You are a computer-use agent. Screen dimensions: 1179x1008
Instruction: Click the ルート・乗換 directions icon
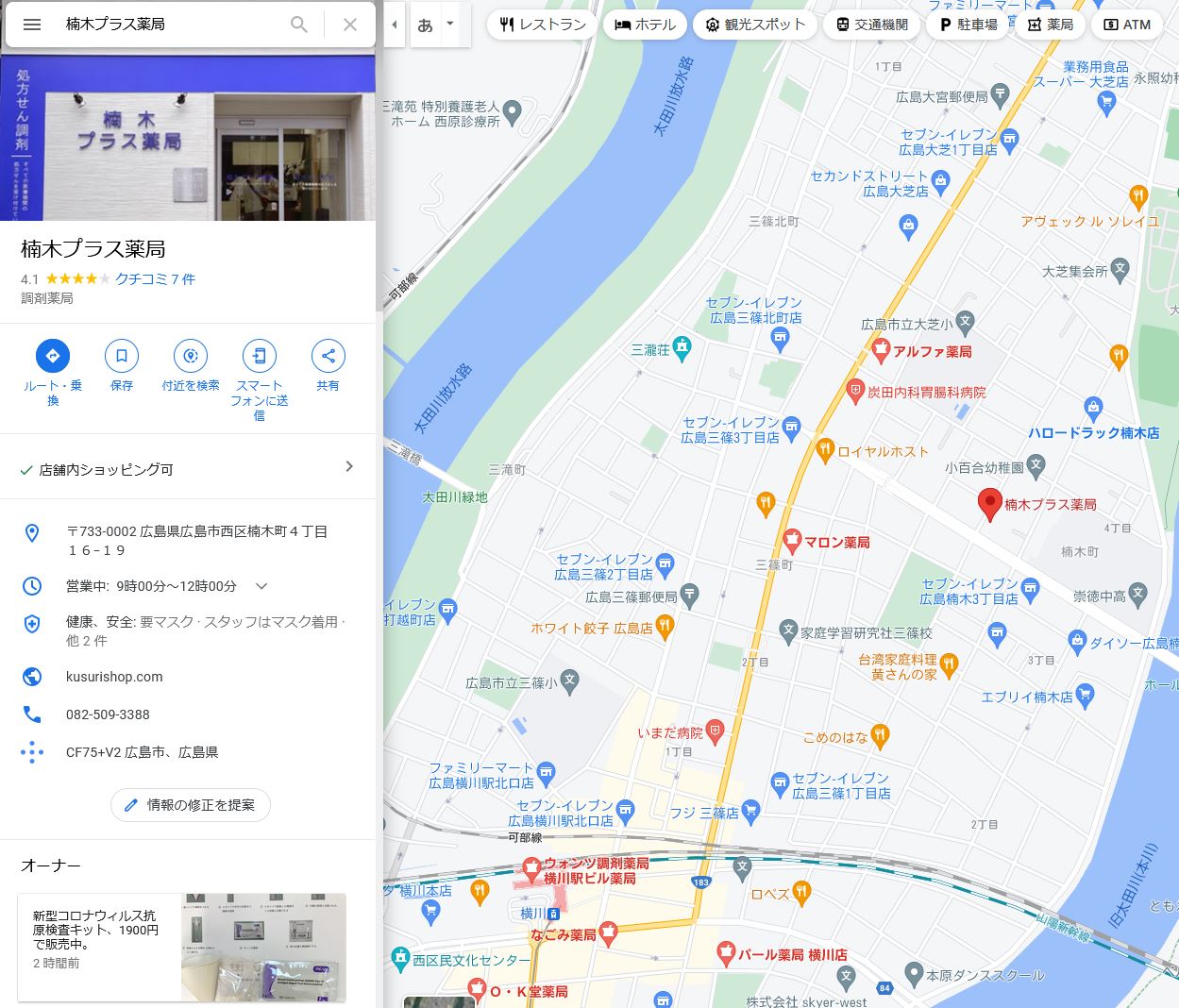point(53,356)
